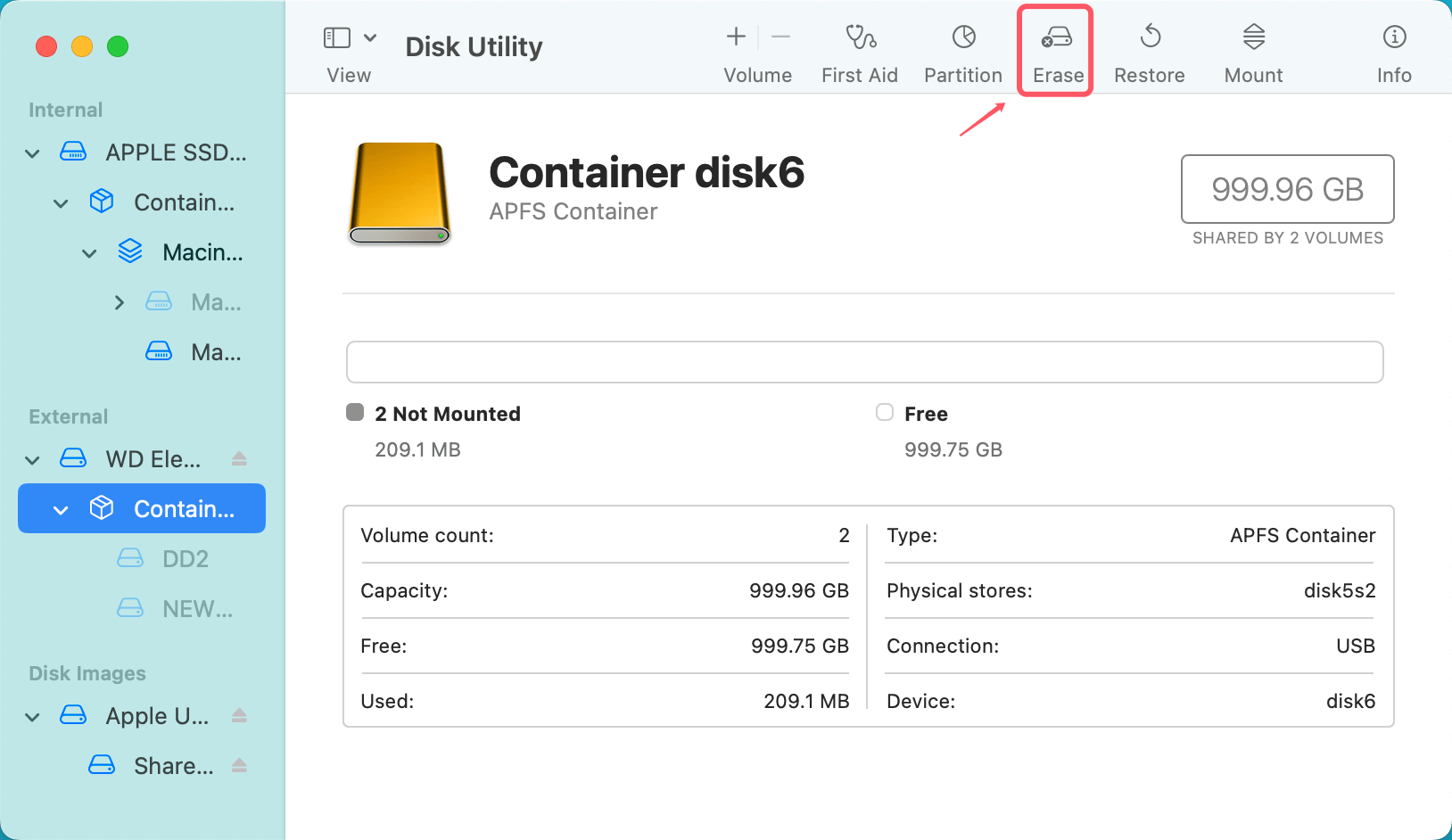The width and height of the screenshot is (1452, 840).
Task: Toggle eject for the WD Elements drive
Action: pos(239,458)
